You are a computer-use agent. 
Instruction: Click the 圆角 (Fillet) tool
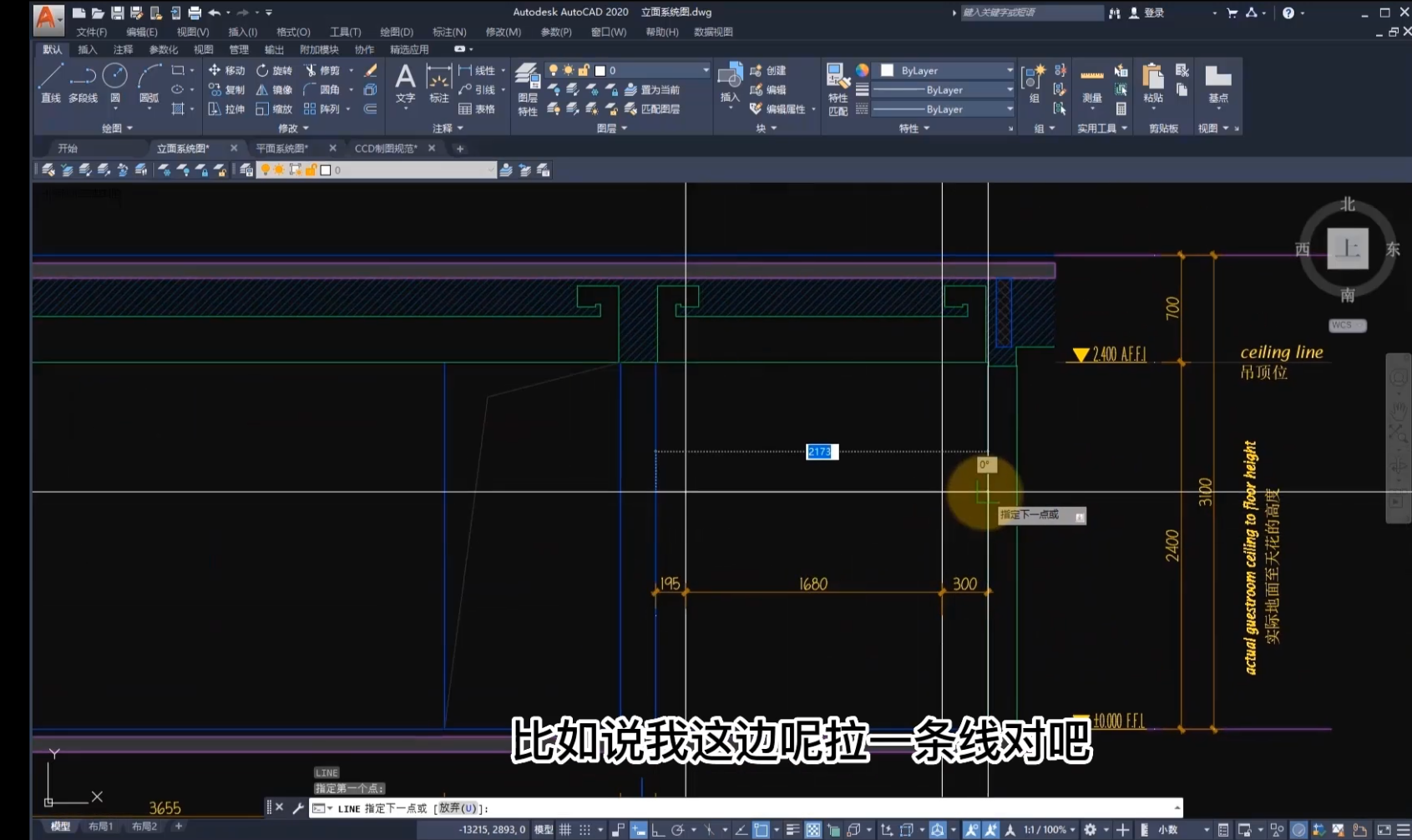(x=322, y=89)
